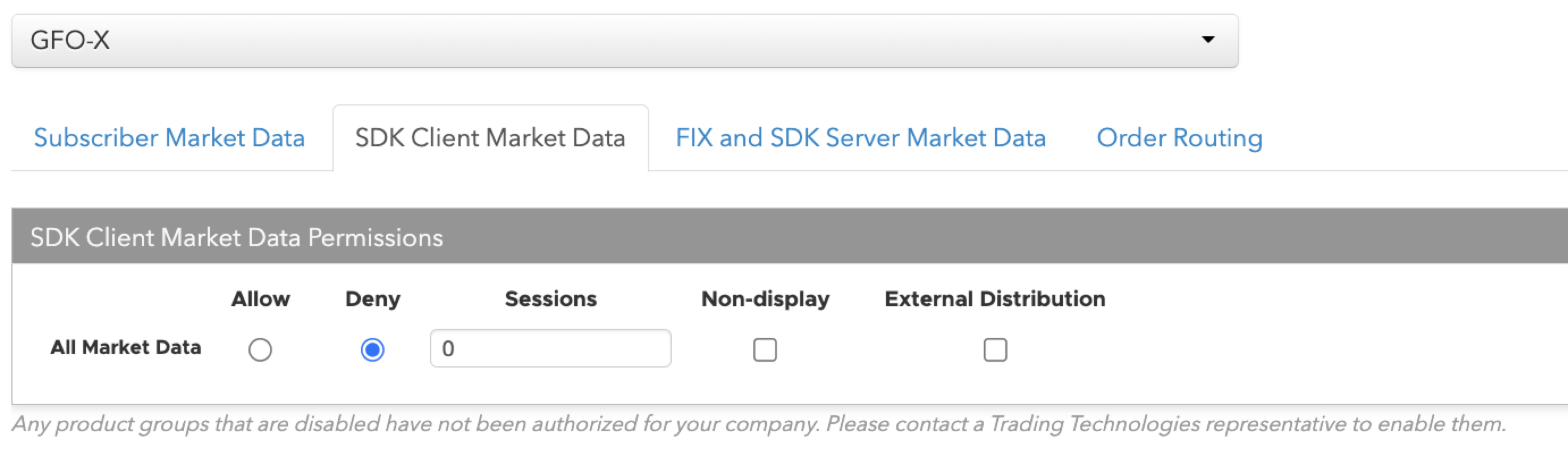
Task: Open FIX and SDK Server Market Data tab
Action: [x=861, y=138]
